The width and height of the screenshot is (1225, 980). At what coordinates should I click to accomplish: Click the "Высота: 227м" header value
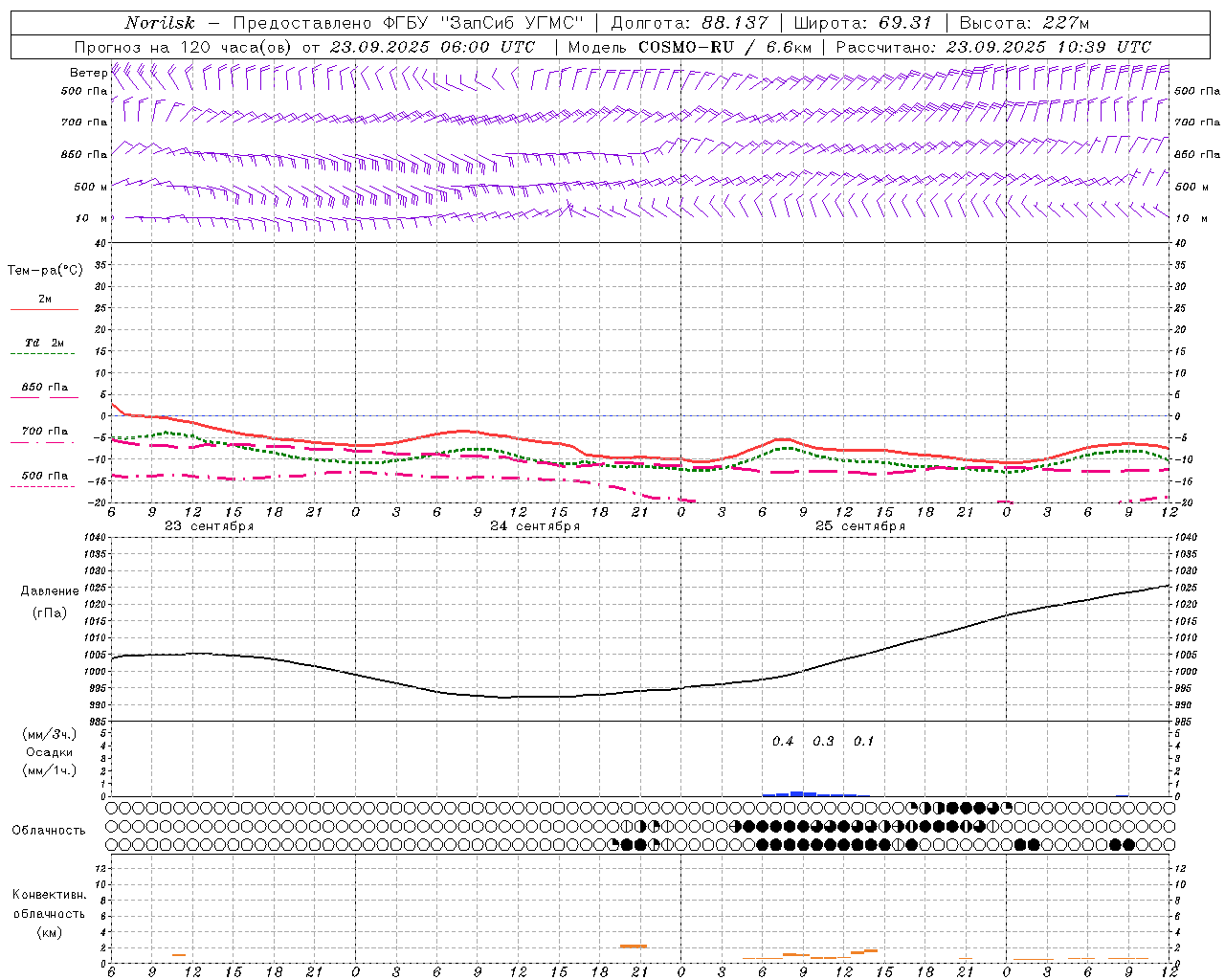[1024, 23]
